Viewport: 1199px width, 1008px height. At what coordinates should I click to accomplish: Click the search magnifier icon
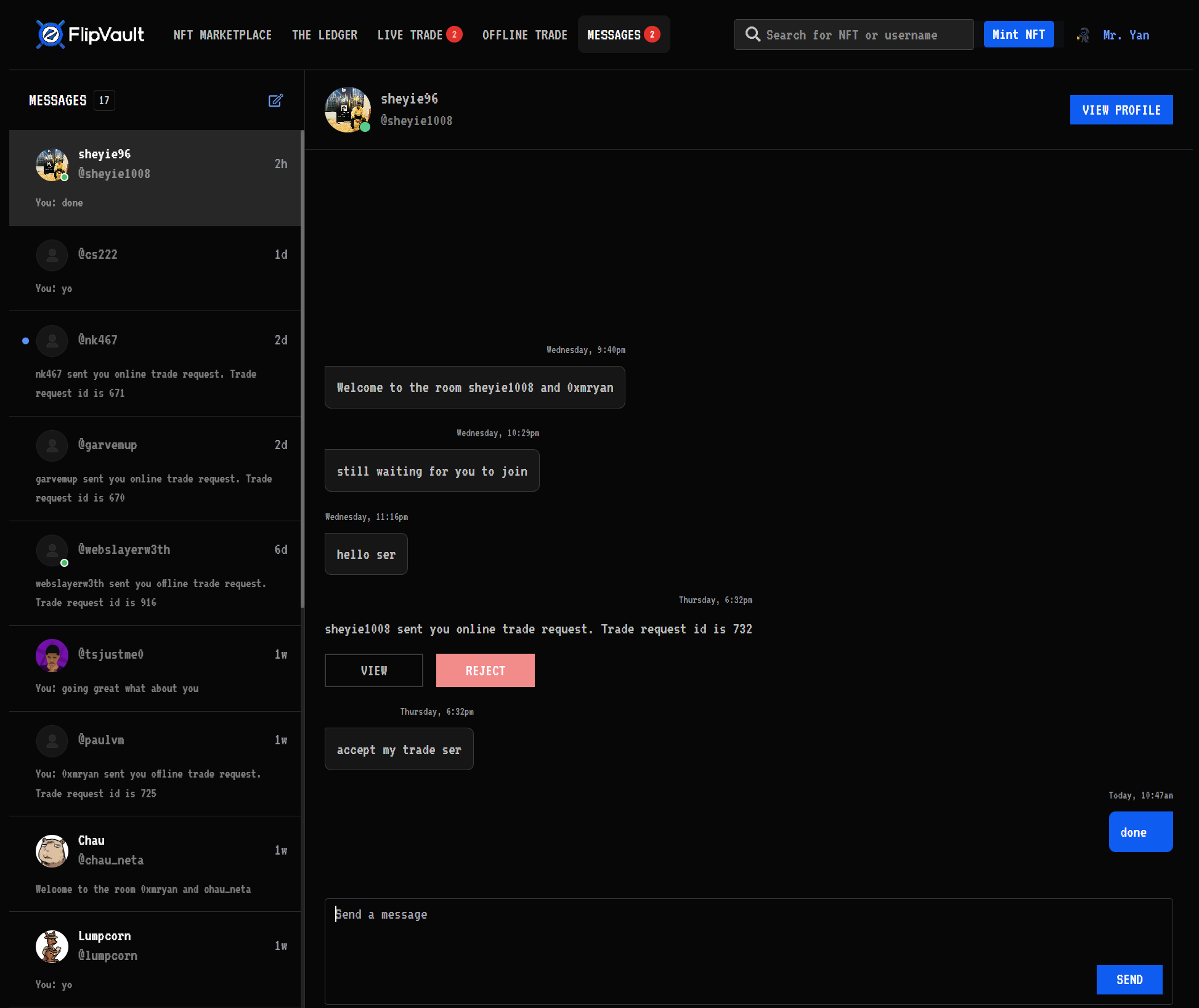pos(752,35)
